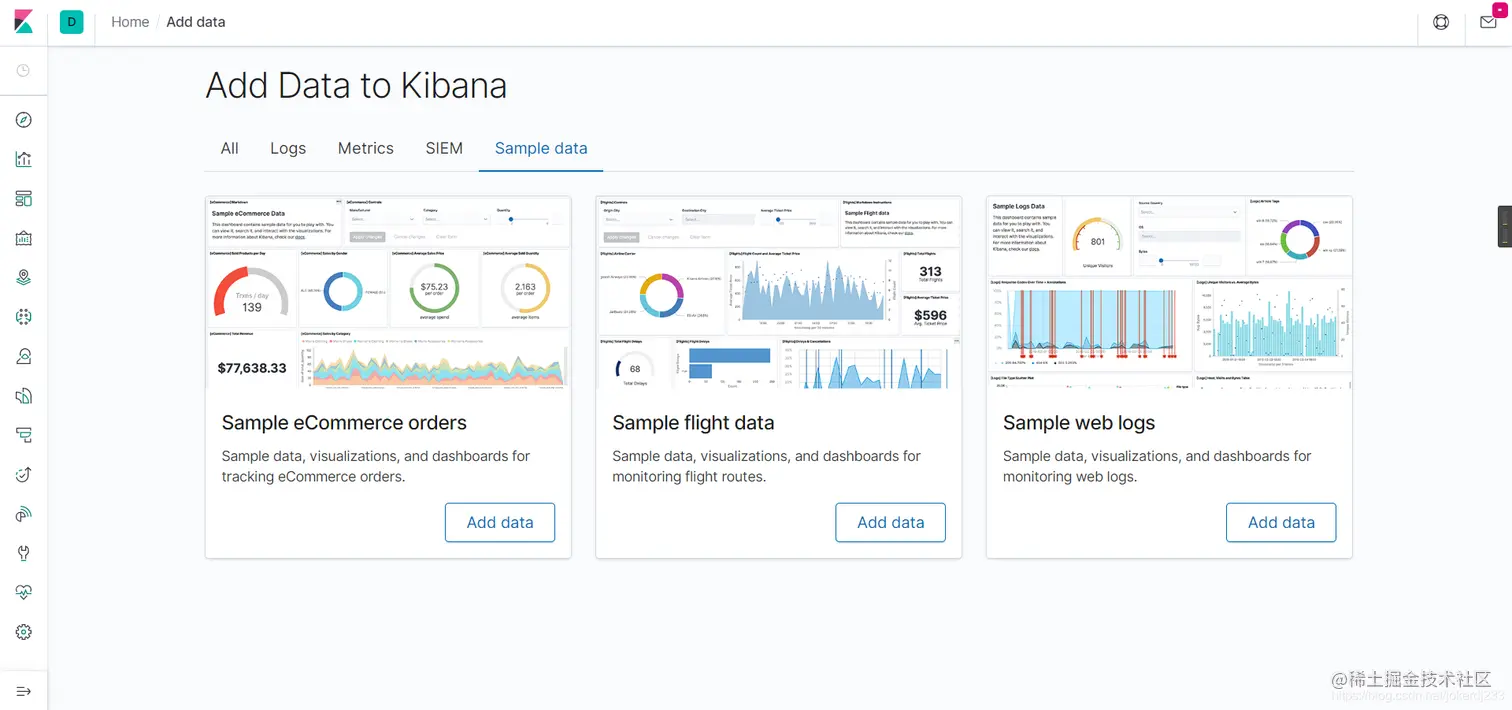Open Maps icon in sidebar
Viewport: 1512px width, 710px height.
24,278
